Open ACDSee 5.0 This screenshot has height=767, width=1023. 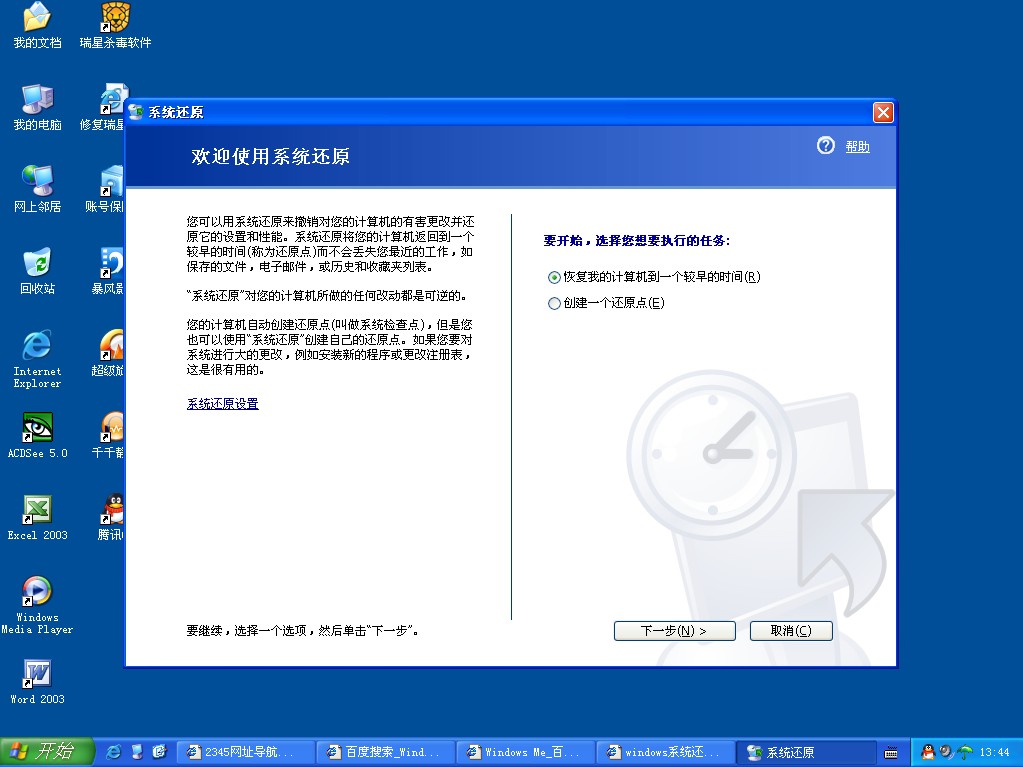pyautogui.click(x=36, y=428)
